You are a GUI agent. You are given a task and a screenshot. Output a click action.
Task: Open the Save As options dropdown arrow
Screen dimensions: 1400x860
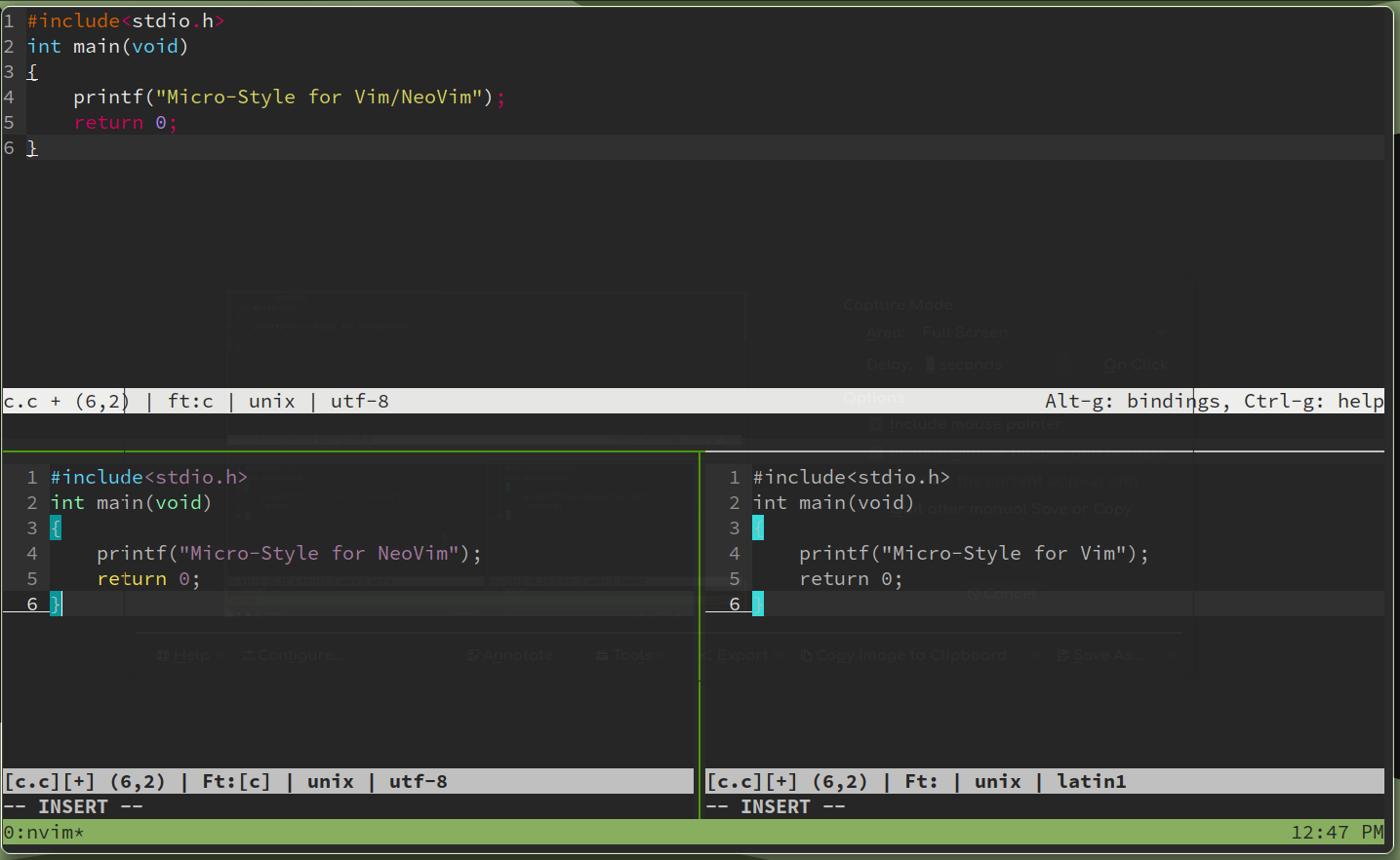(1171, 654)
